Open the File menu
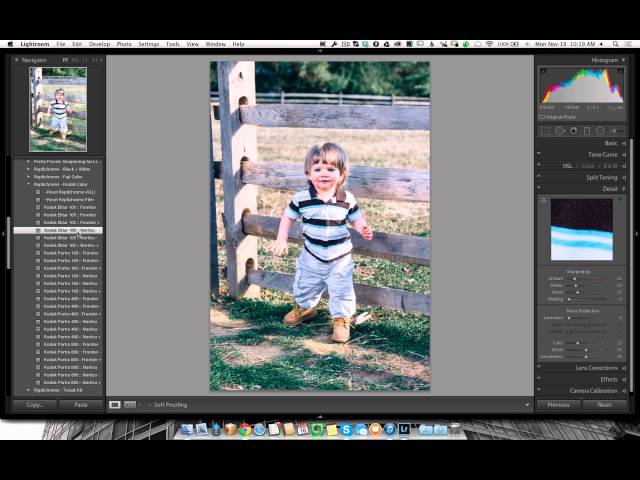The width and height of the screenshot is (640, 480). pos(61,44)
